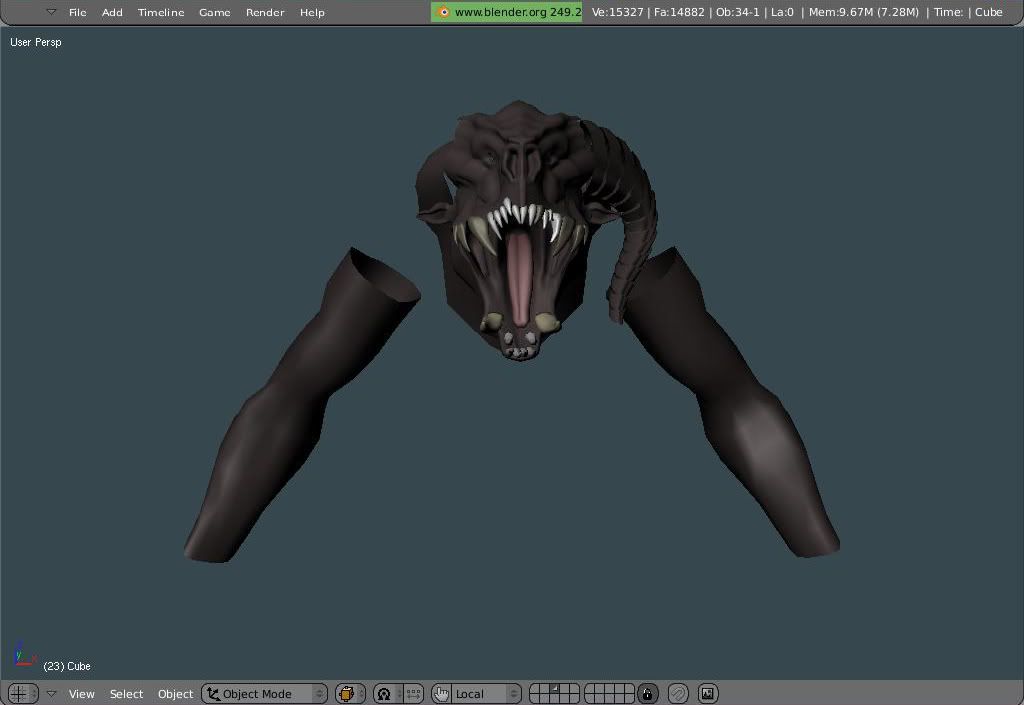
Task: Click the 3D manipulator hand icon
Action: coord(442,693)
